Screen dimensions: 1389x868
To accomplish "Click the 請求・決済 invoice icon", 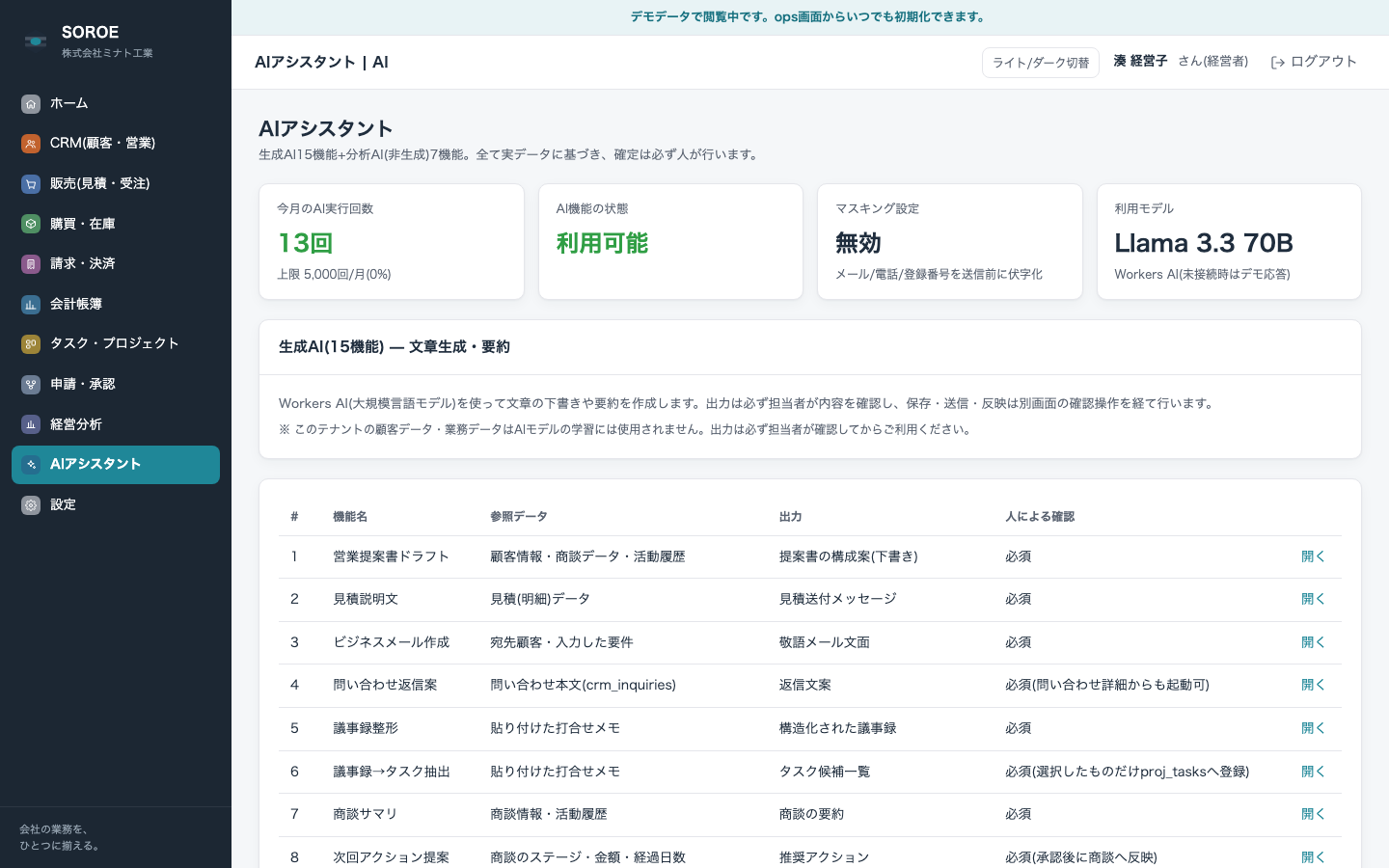I will 31,264.
